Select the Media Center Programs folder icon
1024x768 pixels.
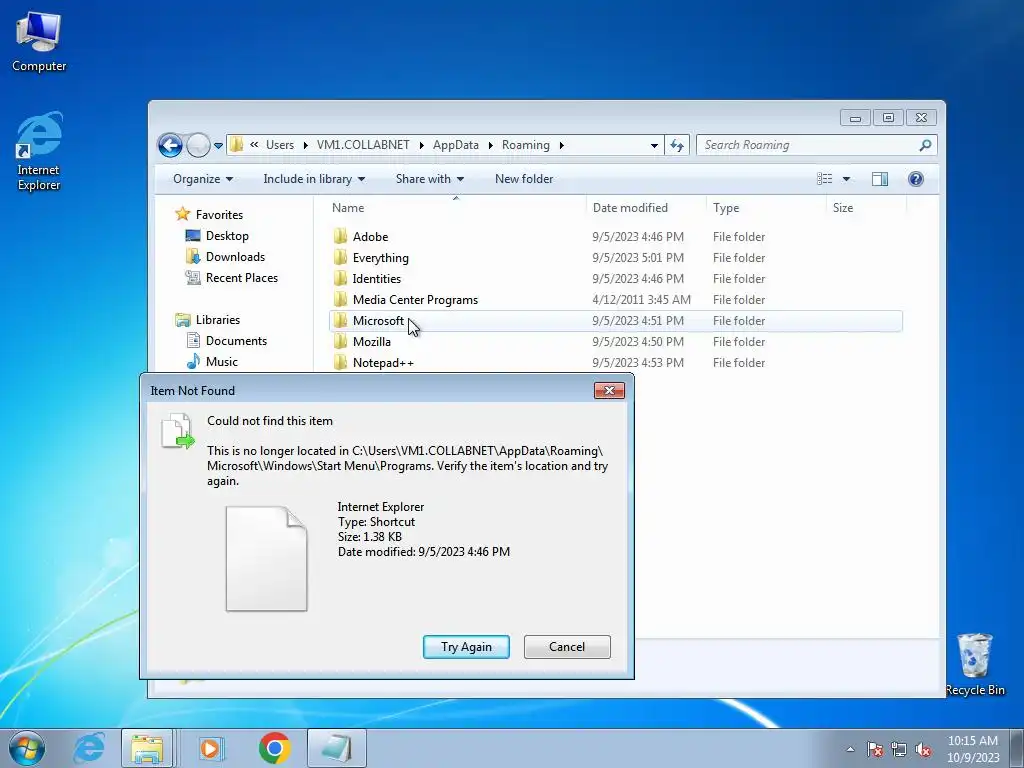tap(340, 299)
